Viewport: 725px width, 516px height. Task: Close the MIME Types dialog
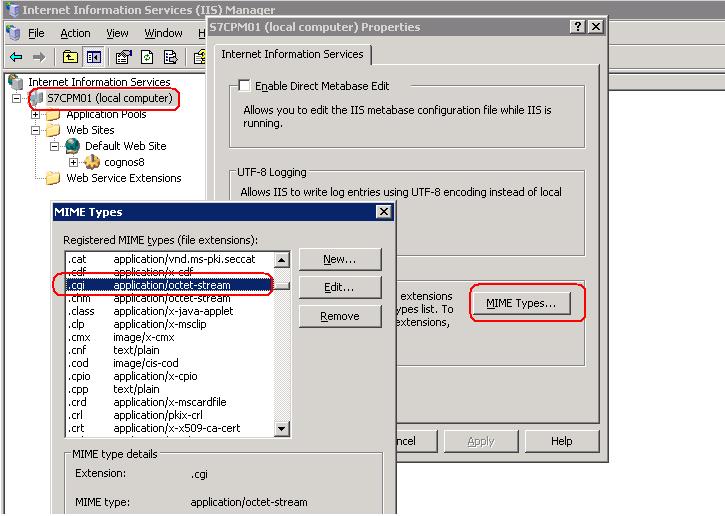click(384, 212)
